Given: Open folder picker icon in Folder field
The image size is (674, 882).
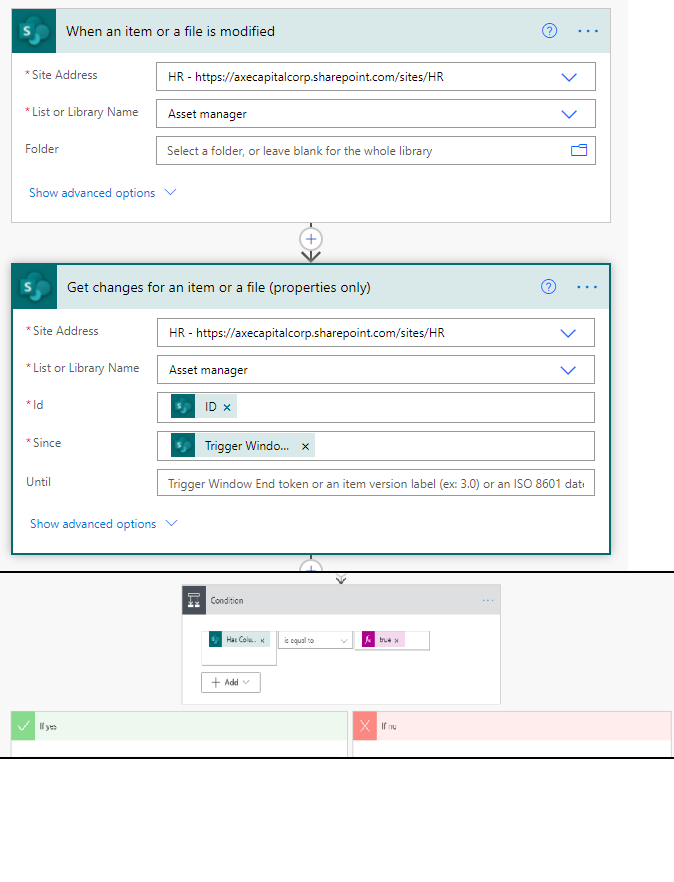Looking at the screenshot, I should 579,150.
